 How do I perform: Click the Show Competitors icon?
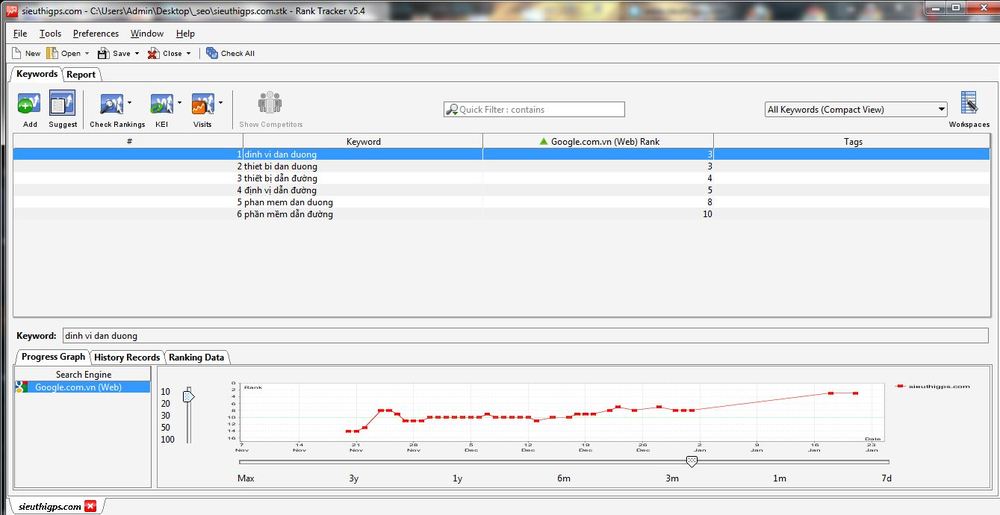[x=270, y=103]
